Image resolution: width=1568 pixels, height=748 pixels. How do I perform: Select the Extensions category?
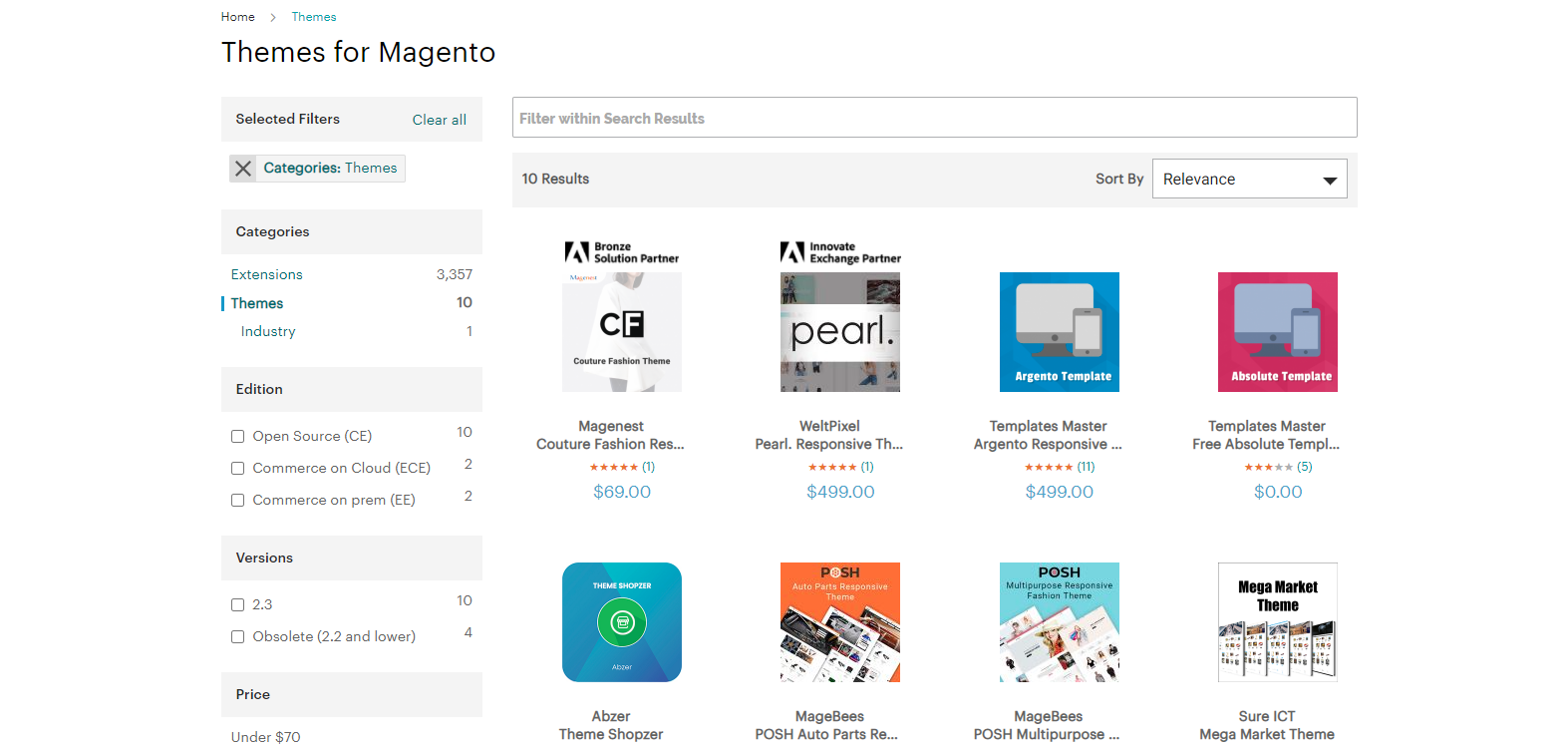(x=267, y=274)
